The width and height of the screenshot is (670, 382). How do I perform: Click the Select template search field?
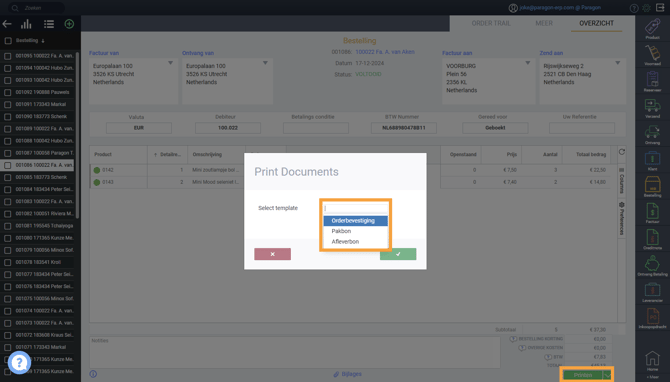pos(356,209)
